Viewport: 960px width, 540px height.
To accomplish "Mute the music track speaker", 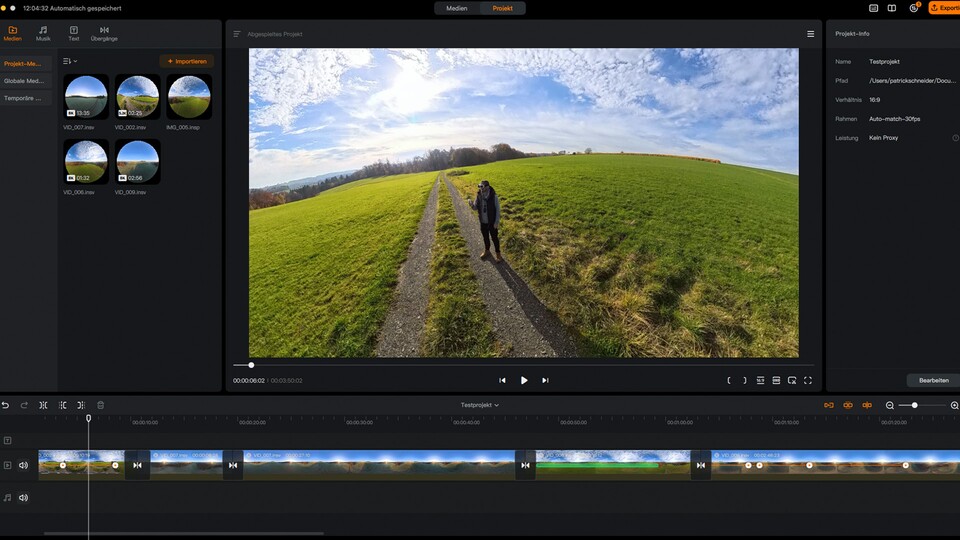I will [24, 497].
